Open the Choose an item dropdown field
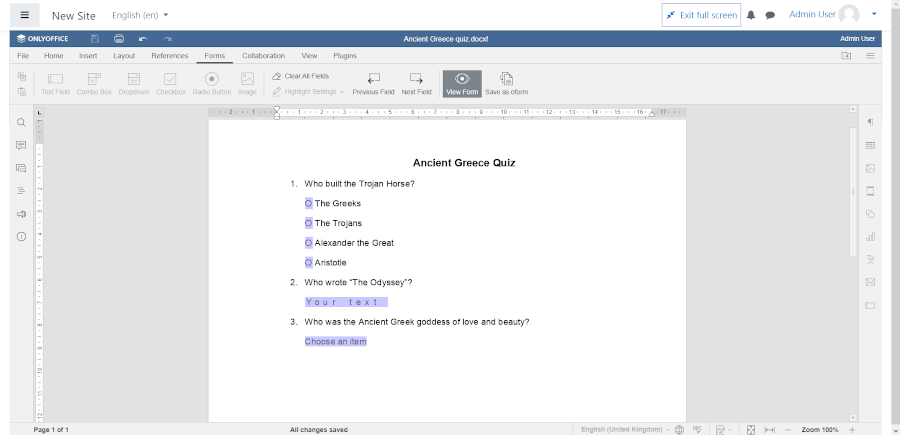The height and width of the screenshot is (435, 900). [336, 342]
